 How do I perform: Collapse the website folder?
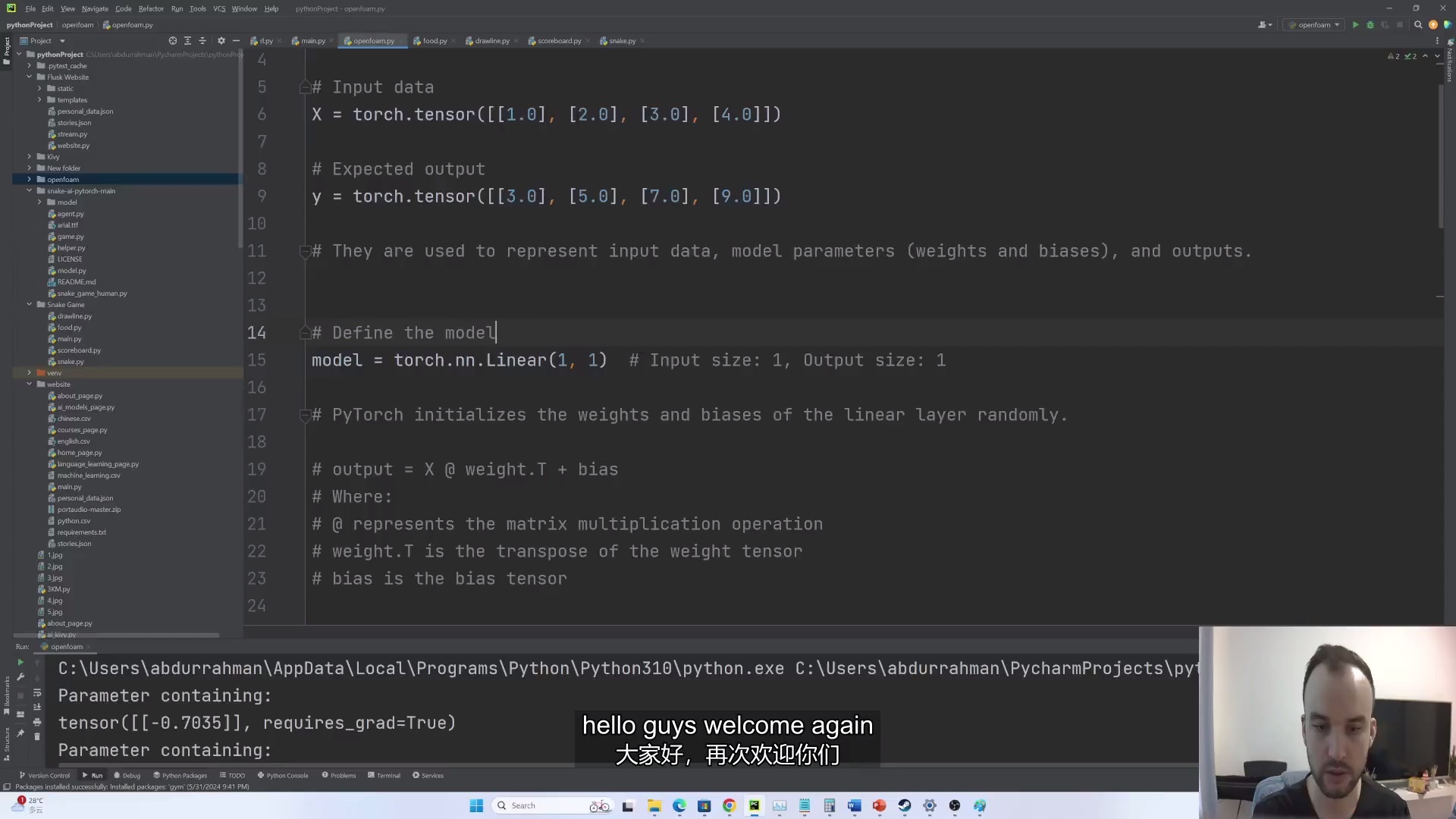(30, 384)
